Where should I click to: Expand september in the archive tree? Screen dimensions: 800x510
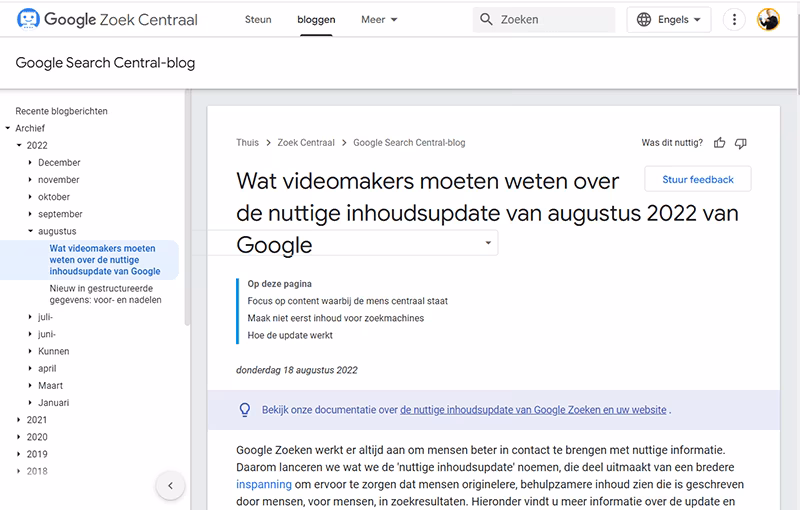(x=30, y=214)
